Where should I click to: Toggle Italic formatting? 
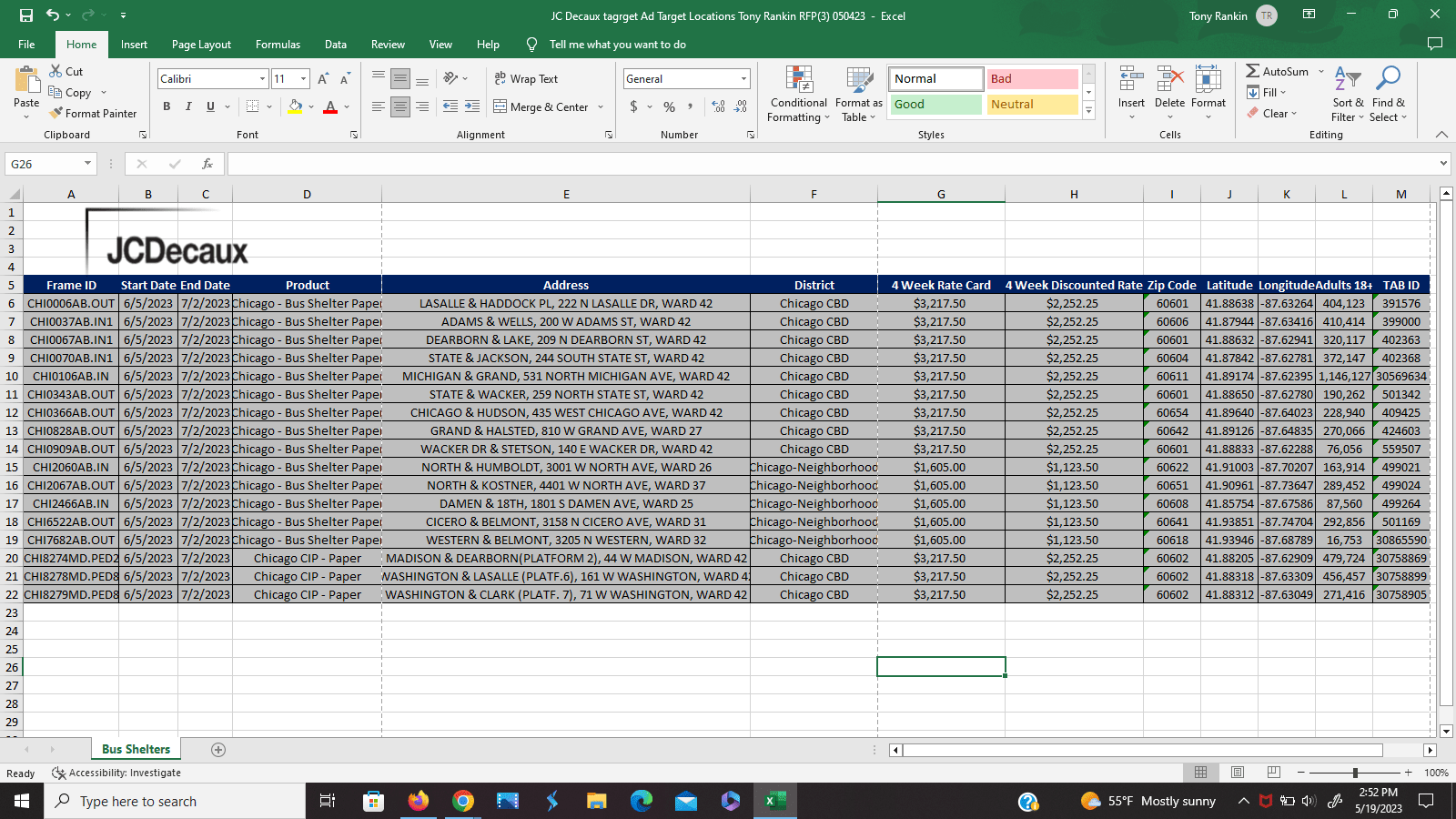(188, 106)
